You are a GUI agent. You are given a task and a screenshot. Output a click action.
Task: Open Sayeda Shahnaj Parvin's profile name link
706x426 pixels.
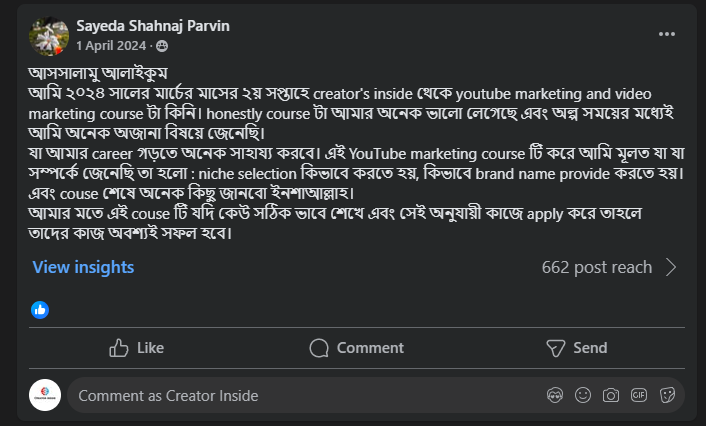point(152,26)
